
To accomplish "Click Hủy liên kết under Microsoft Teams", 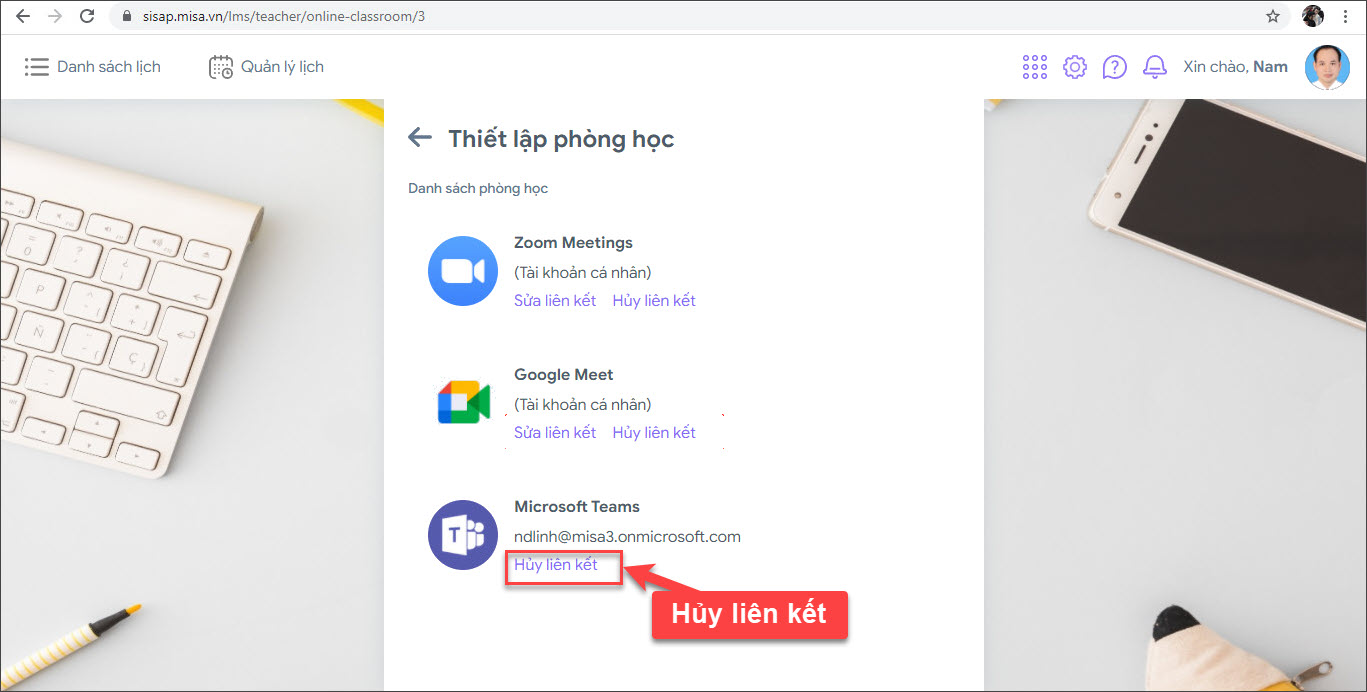I will tap(556, 565).
